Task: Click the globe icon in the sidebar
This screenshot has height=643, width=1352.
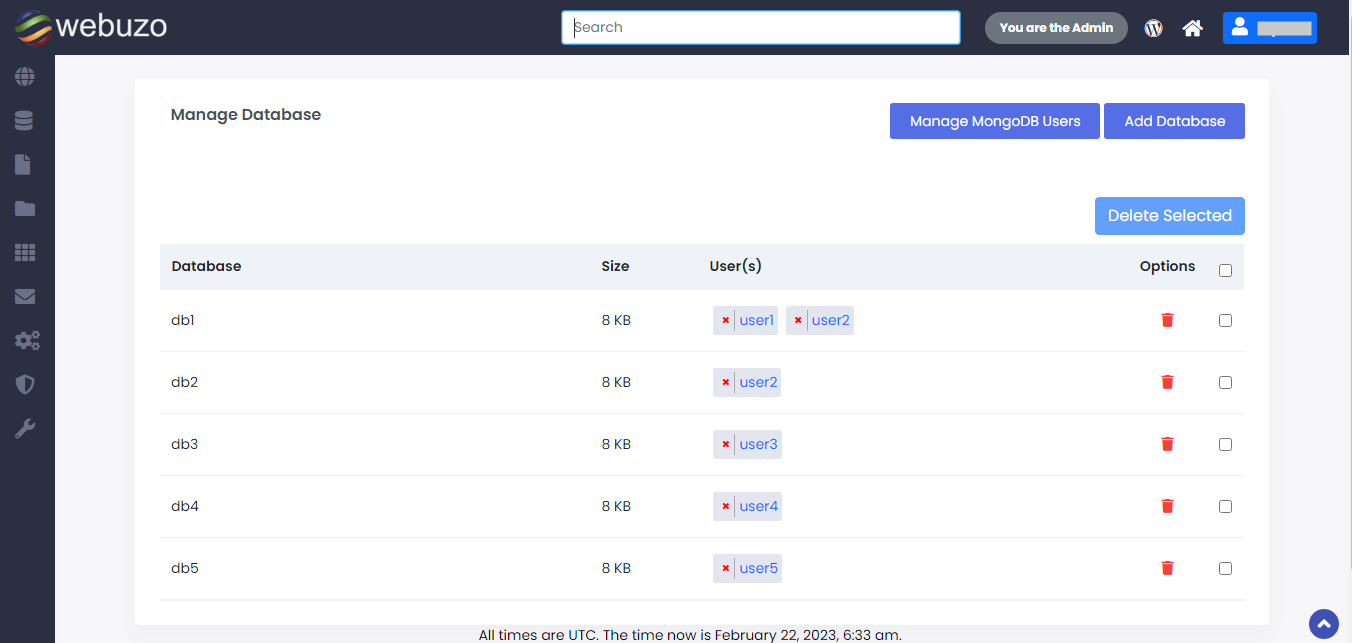Action: [24, 77]
